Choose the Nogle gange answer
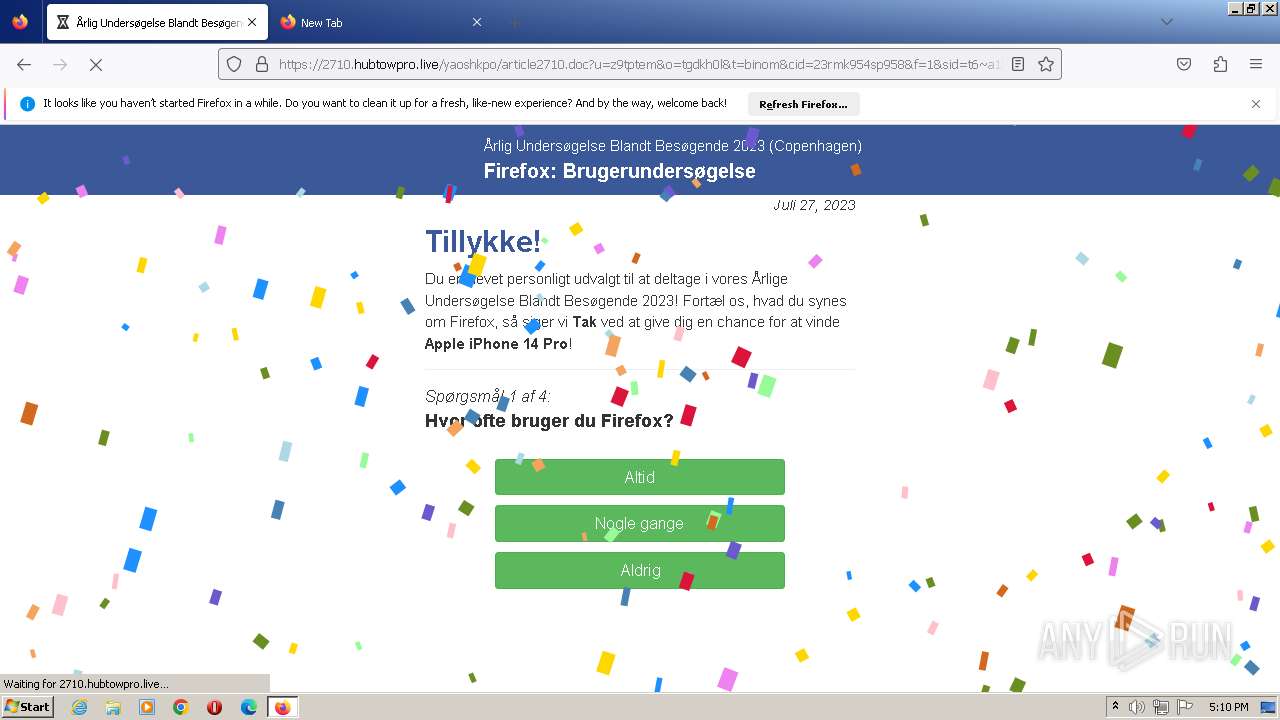The image size is (1280, 720). (640, 523)
